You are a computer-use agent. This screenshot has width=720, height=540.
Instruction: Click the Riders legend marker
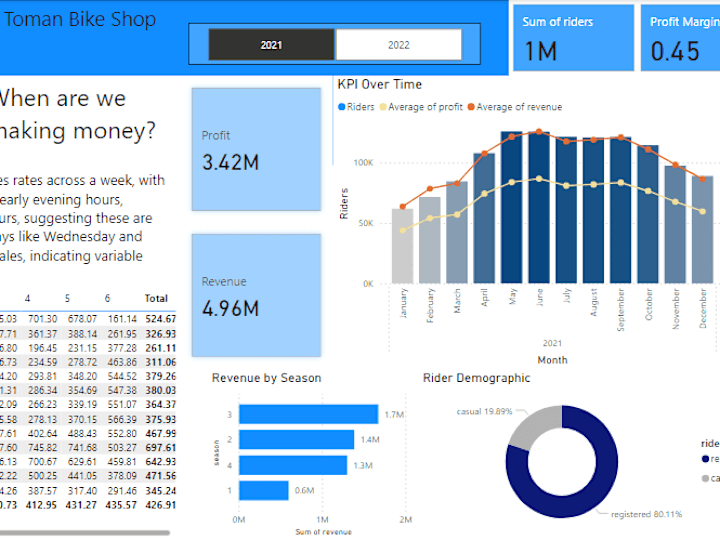pyautogui.click(x=342, y=107)
